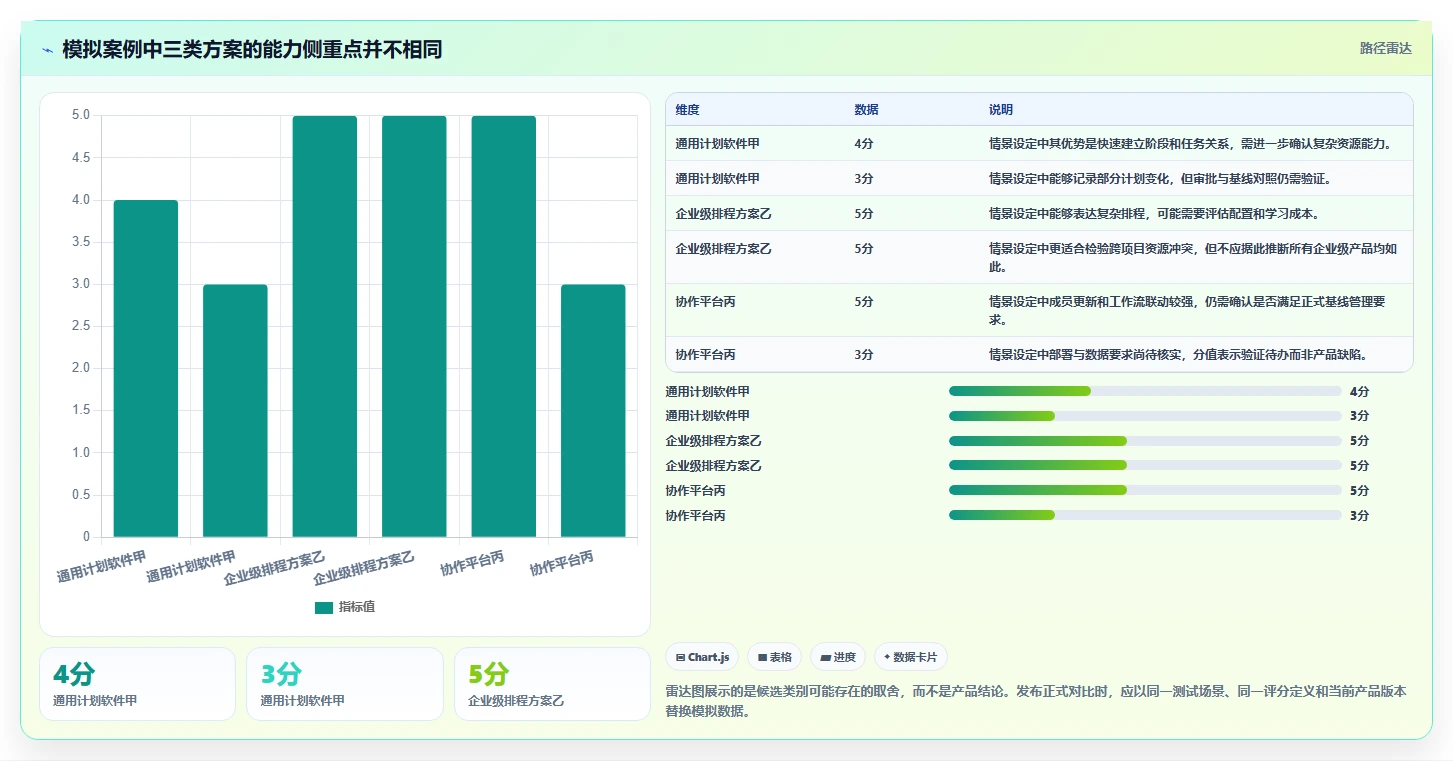1453x761 pixels.
Task: Open the 4分 data card
Action: tap(138, 684)
